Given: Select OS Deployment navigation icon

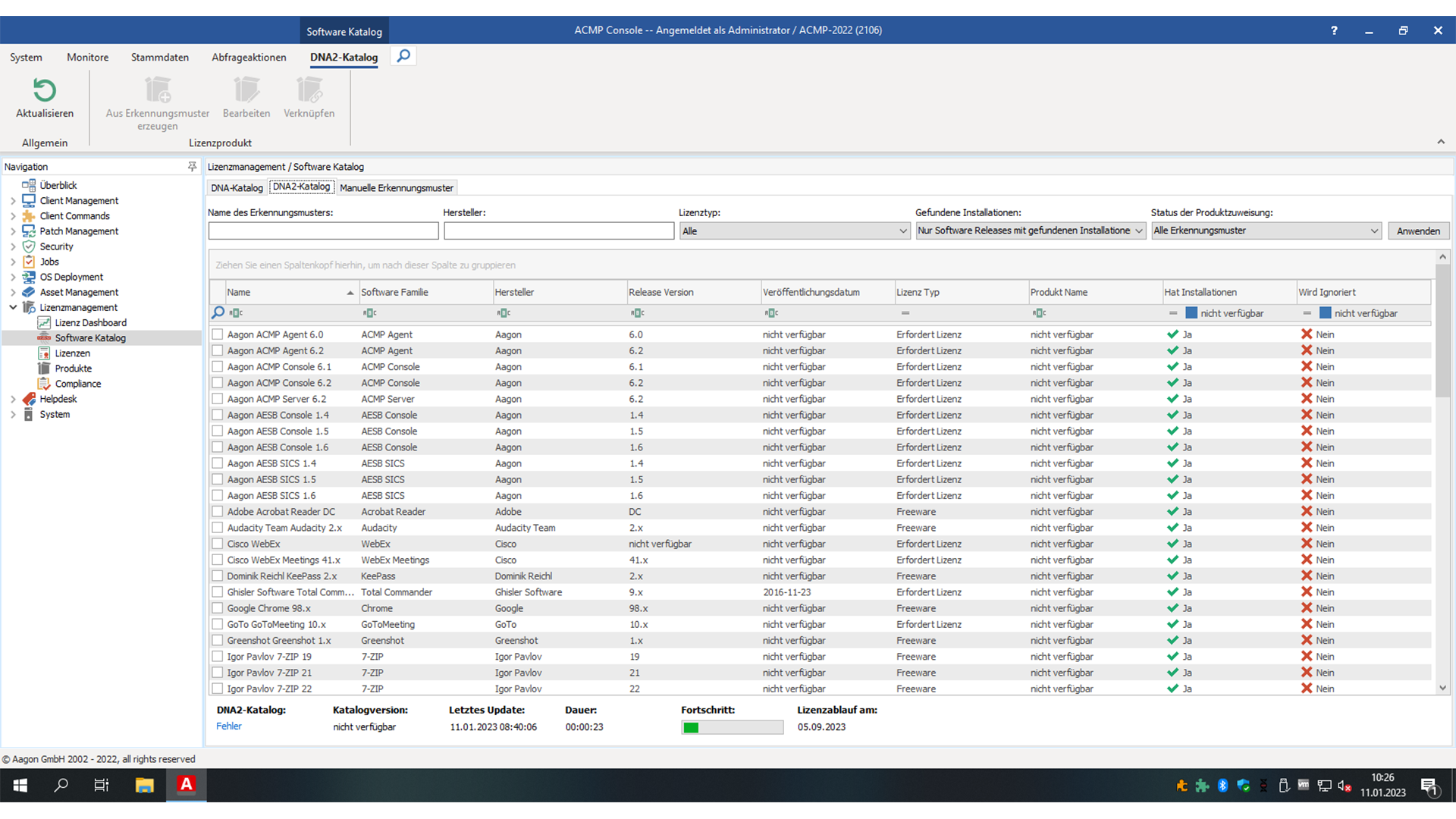Looking at the screenshot, I should 29,277.
